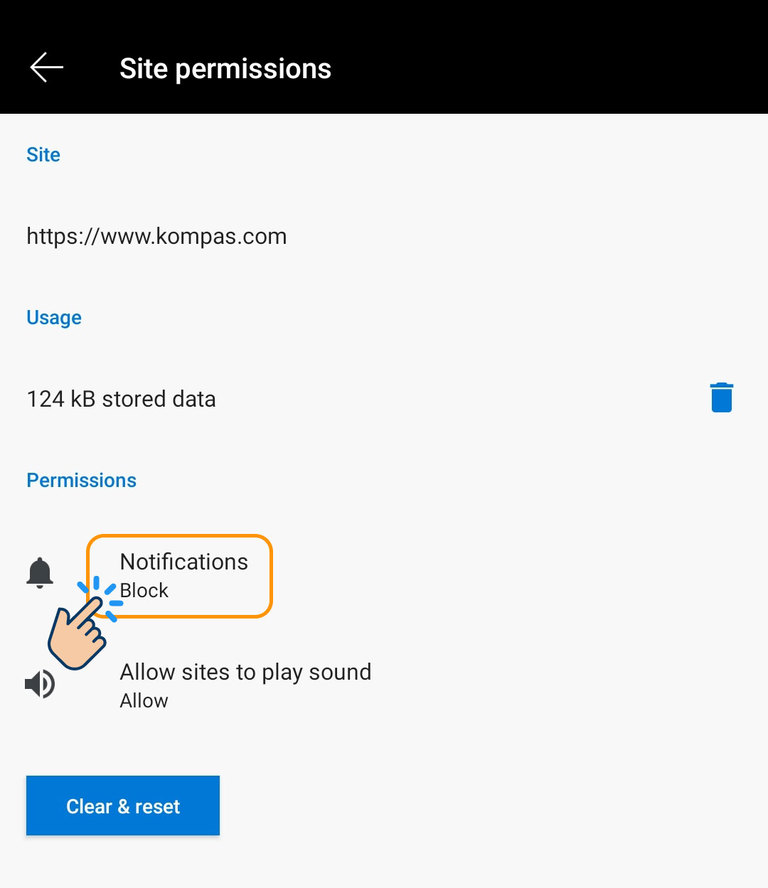Viewport: 768px width, 888px height.
Task: Open Notifications options to pick a value
Action: coord(178,576)
